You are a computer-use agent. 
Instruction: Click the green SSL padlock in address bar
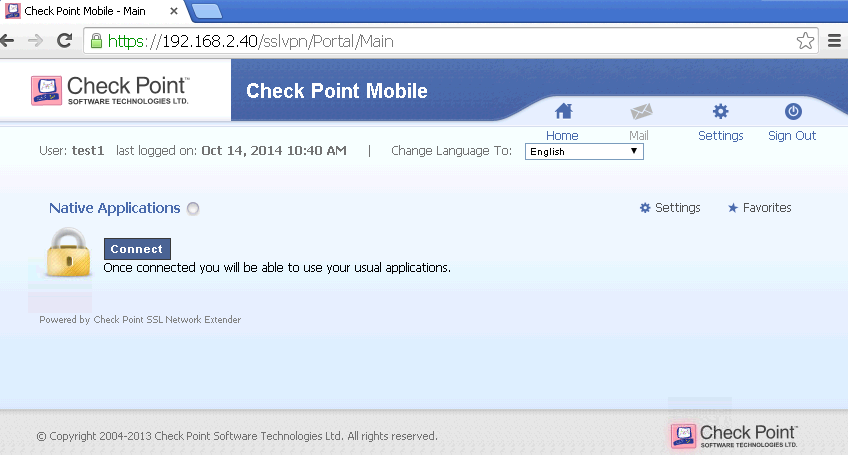tap(96, 41)
